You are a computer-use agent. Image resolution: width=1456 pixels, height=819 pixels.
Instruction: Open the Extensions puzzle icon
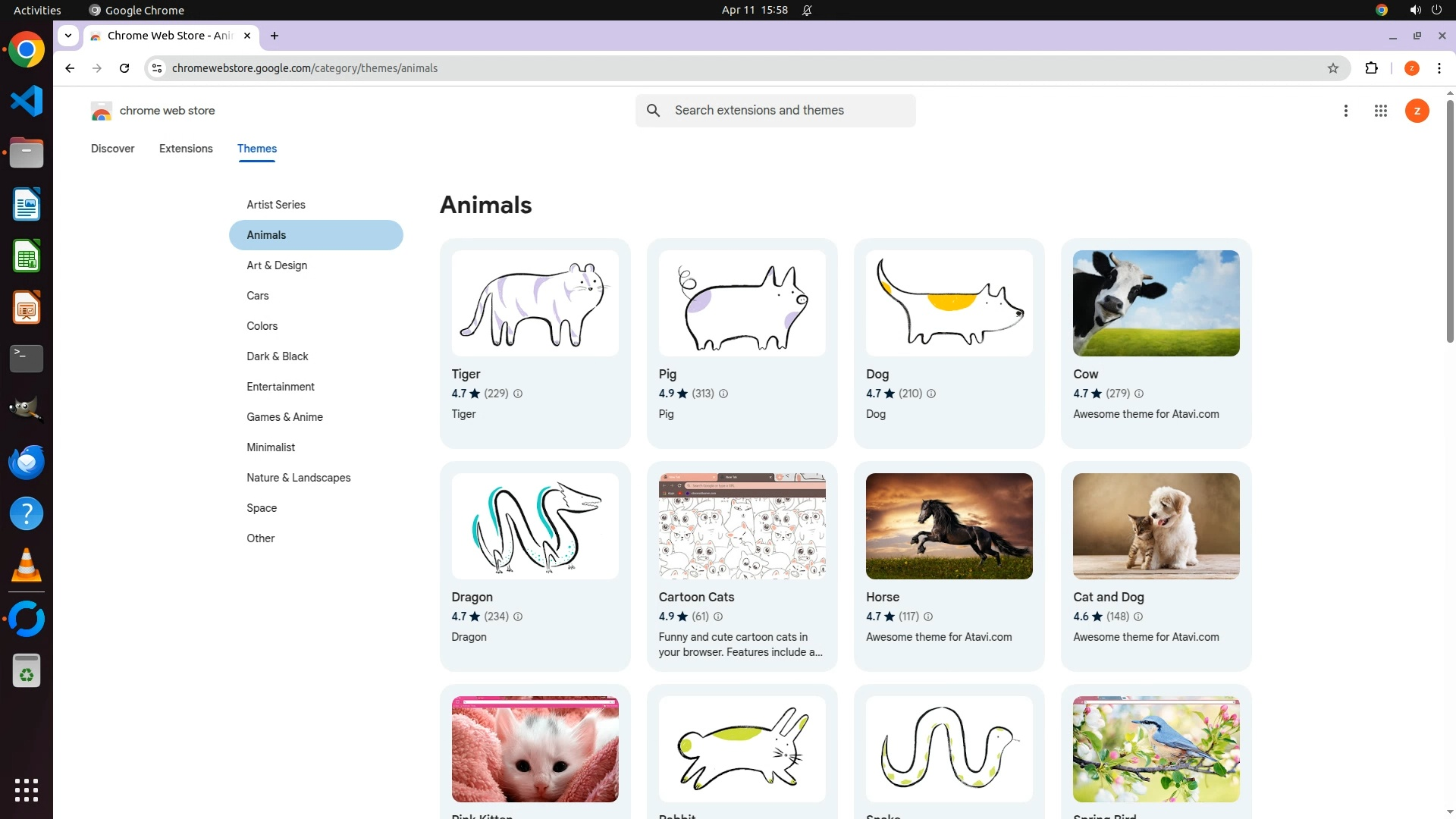click(1371, 68)
